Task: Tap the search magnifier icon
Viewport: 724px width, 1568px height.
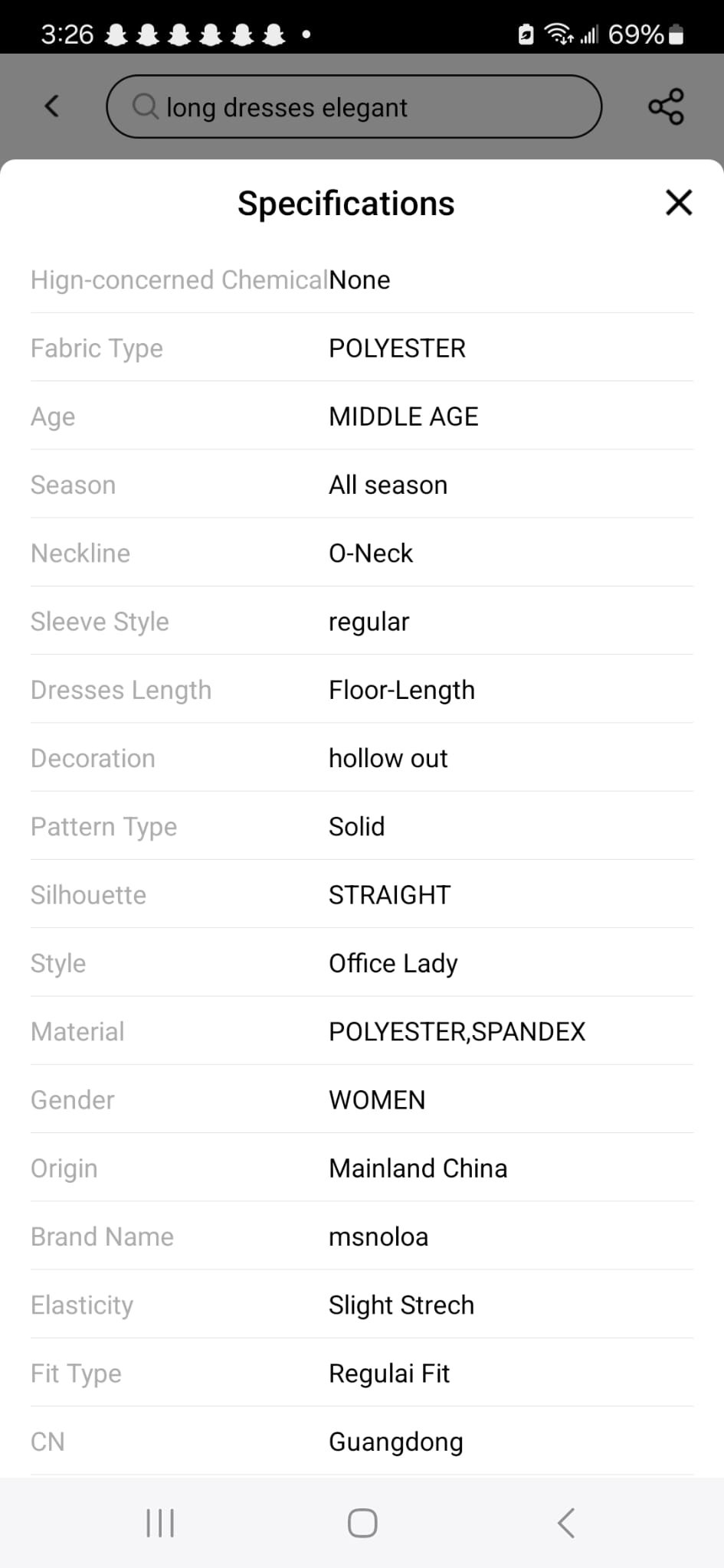Action: click(x=146, y=106)
